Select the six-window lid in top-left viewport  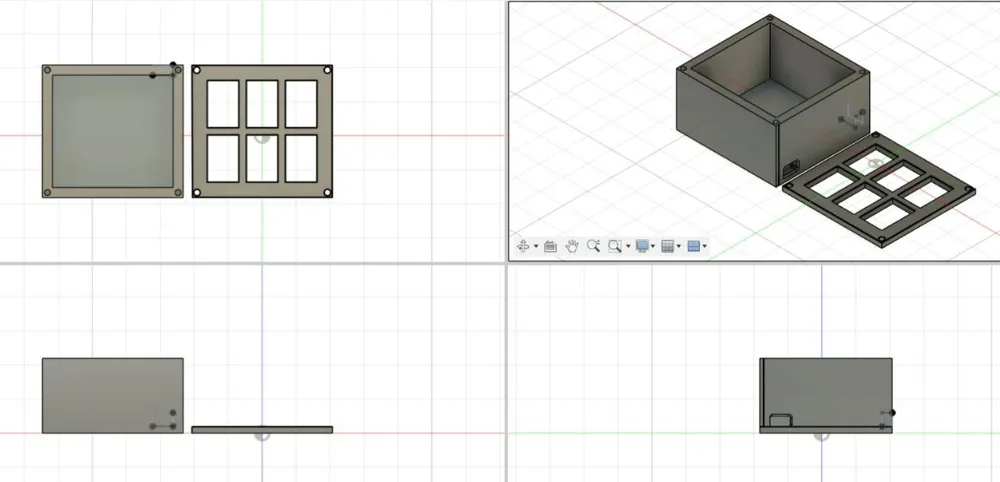pyautogui.click(x=262, y=131)
